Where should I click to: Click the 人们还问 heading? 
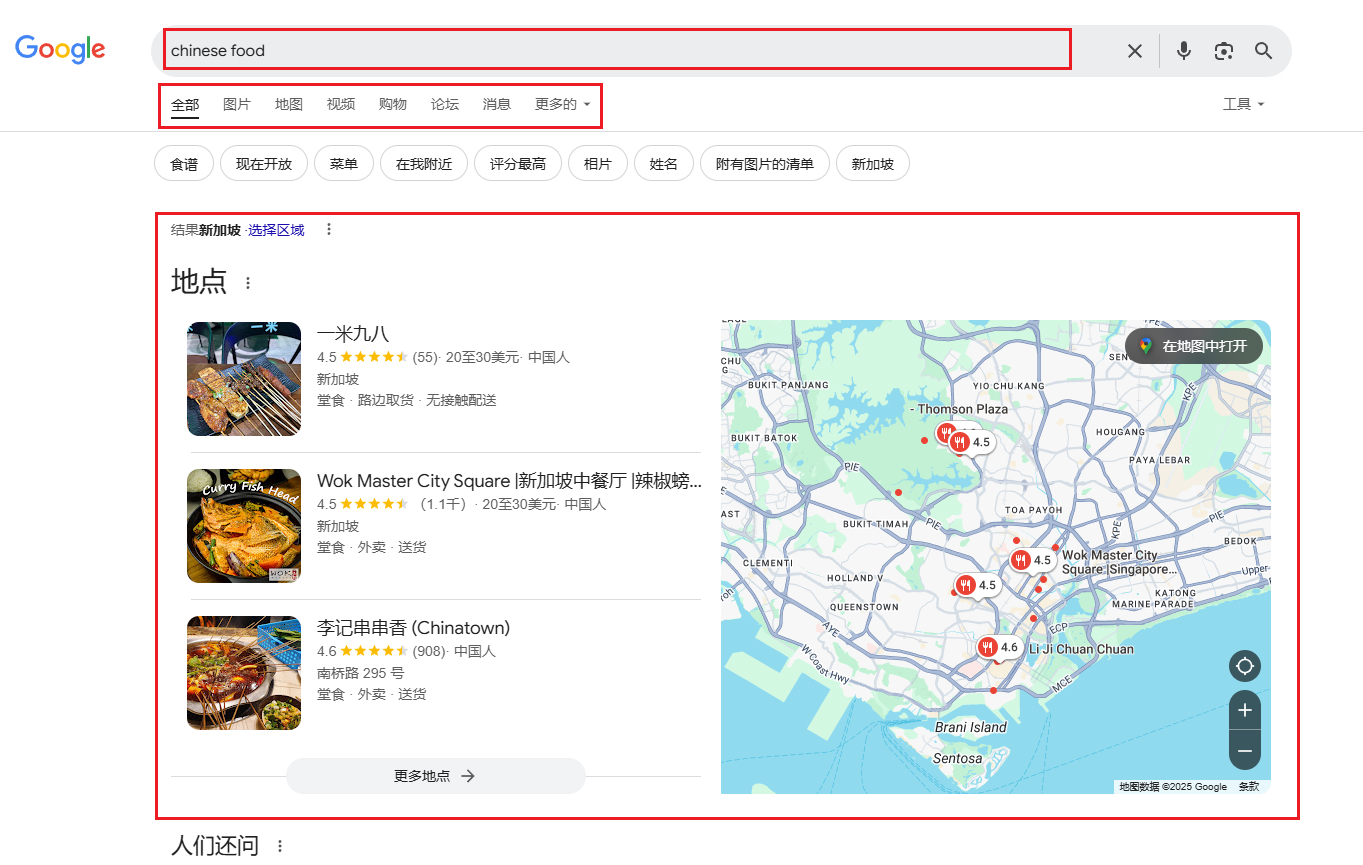pyautogui.click(x=215, y=846)
